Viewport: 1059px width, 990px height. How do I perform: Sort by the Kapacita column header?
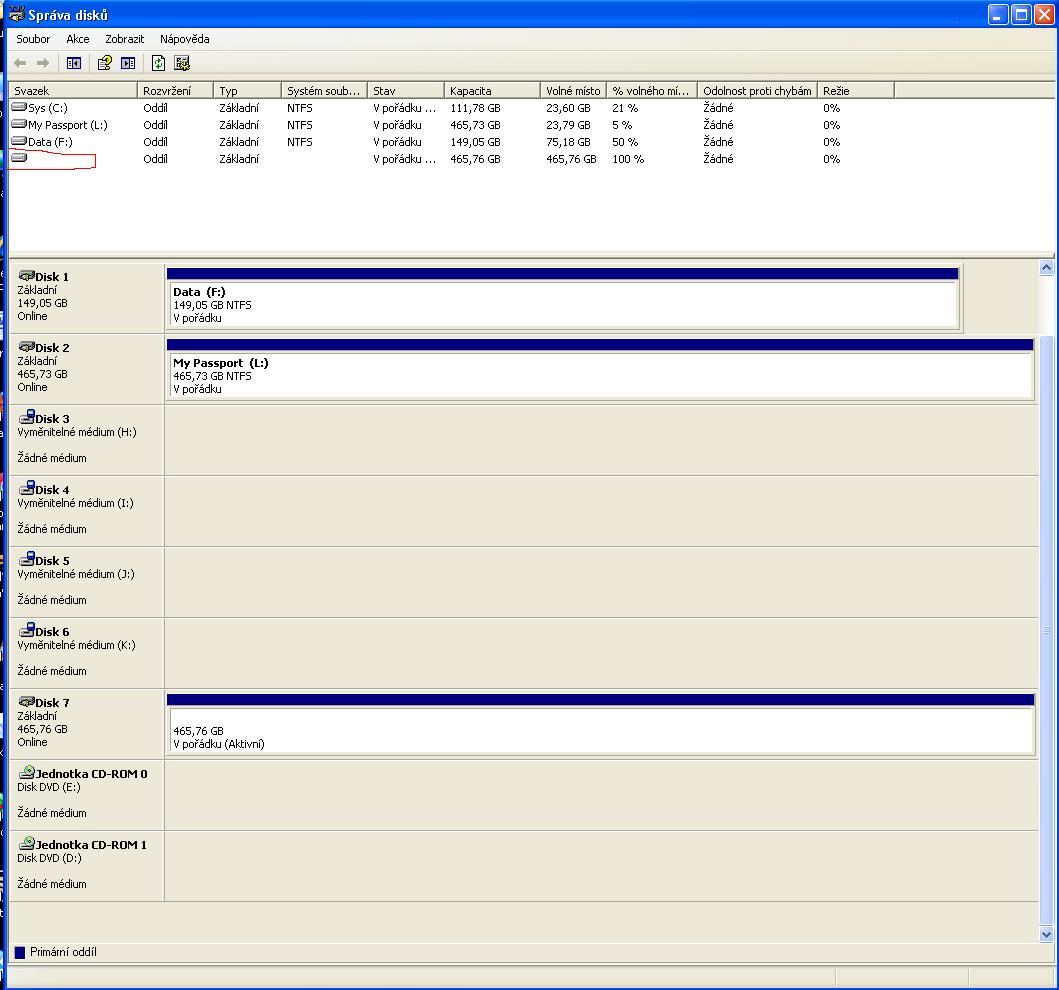490,91
